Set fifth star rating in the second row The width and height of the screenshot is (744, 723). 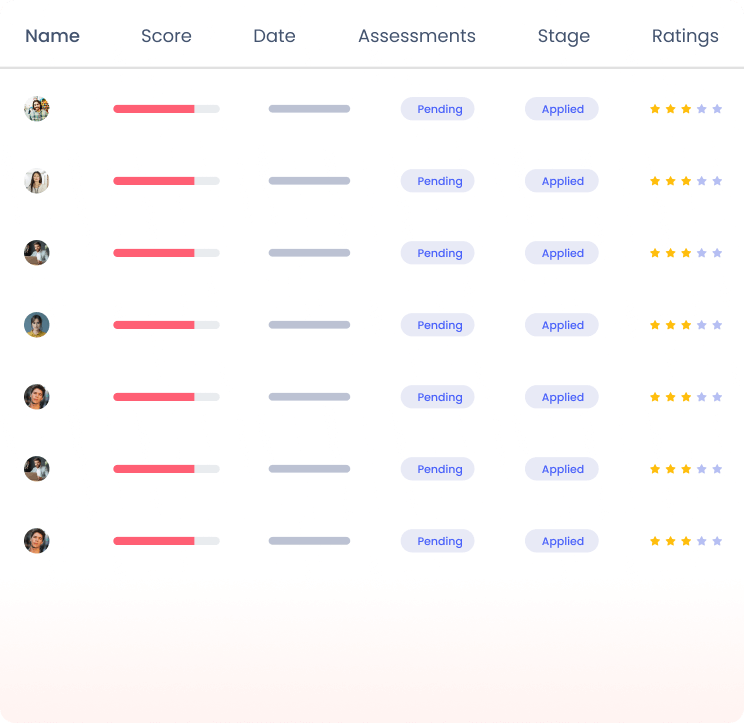coord(717,181)
